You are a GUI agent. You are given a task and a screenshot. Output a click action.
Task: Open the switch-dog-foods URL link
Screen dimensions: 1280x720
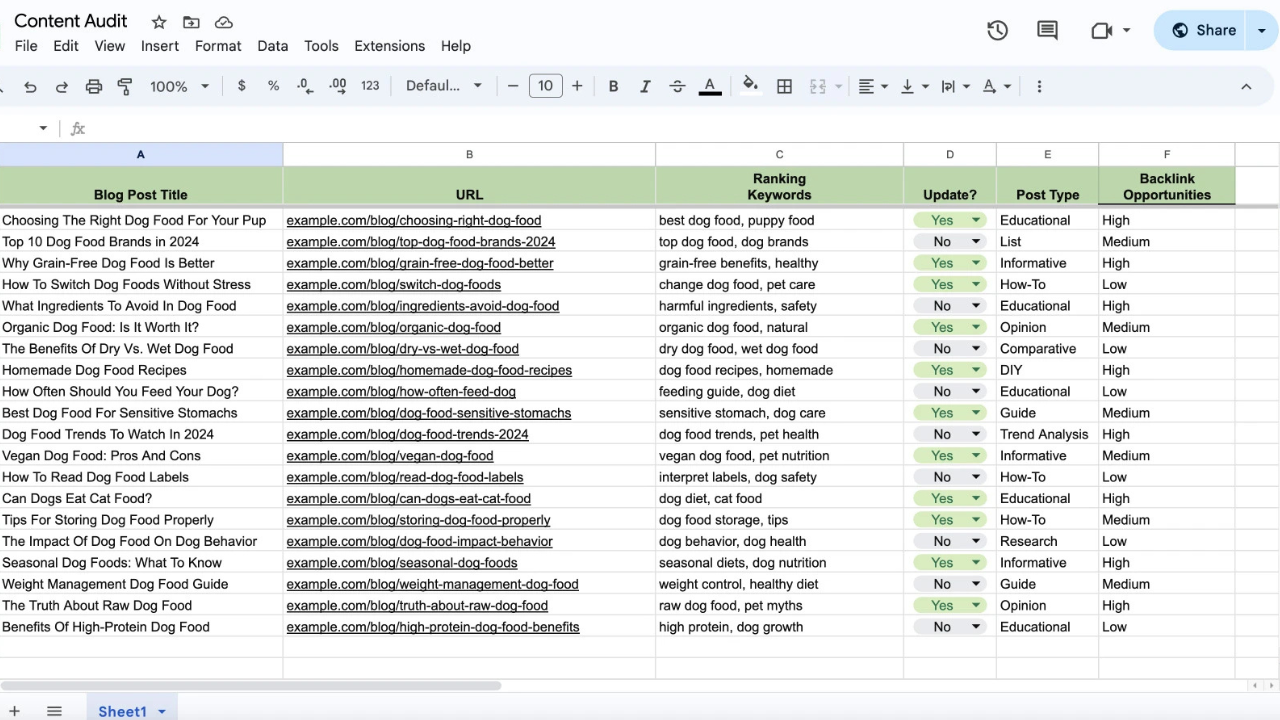(394, 284)
